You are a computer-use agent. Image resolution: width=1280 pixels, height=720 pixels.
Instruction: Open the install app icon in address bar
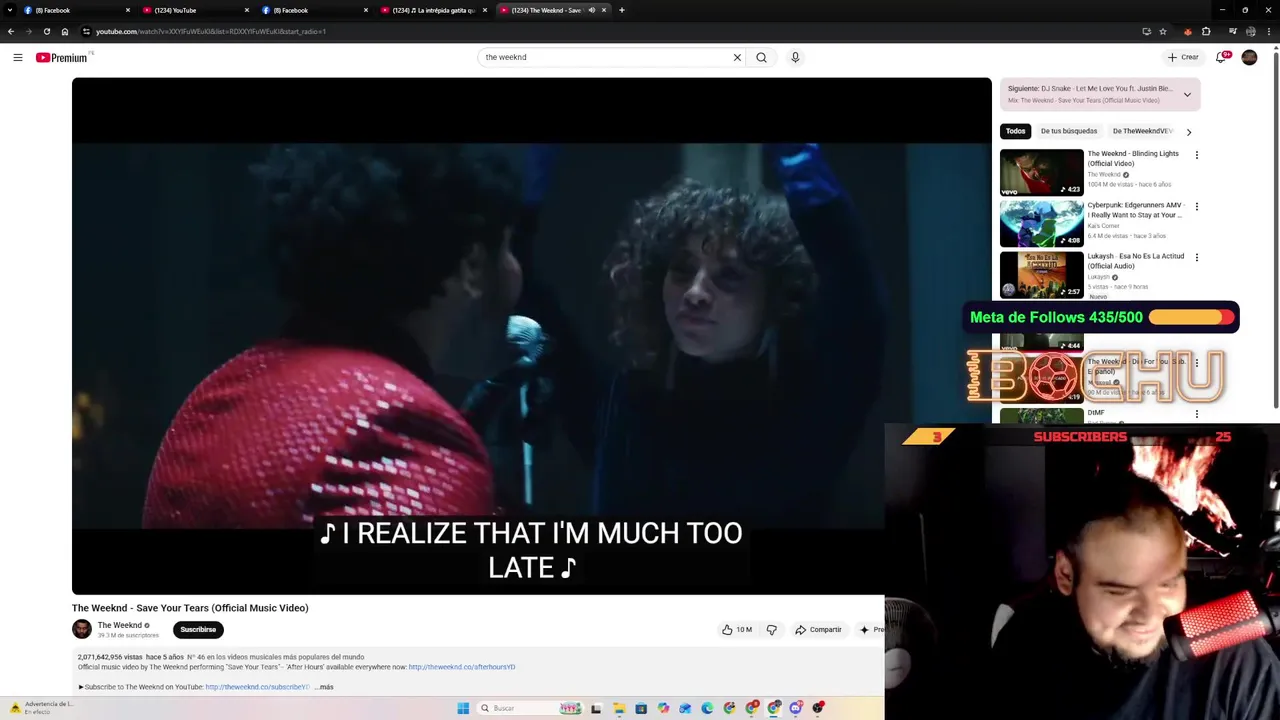tap(1146, 31)
